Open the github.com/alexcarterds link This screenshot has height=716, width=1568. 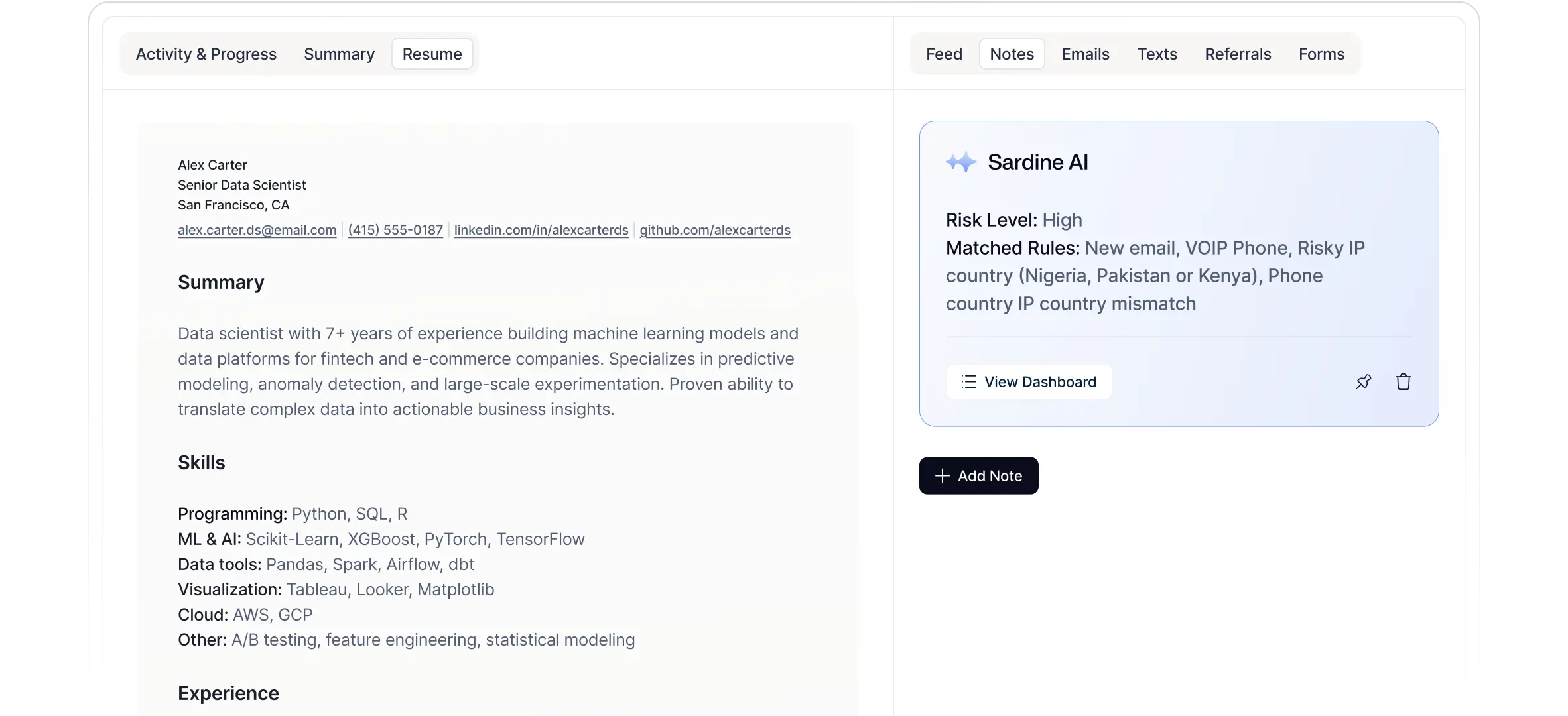(715, 230)
